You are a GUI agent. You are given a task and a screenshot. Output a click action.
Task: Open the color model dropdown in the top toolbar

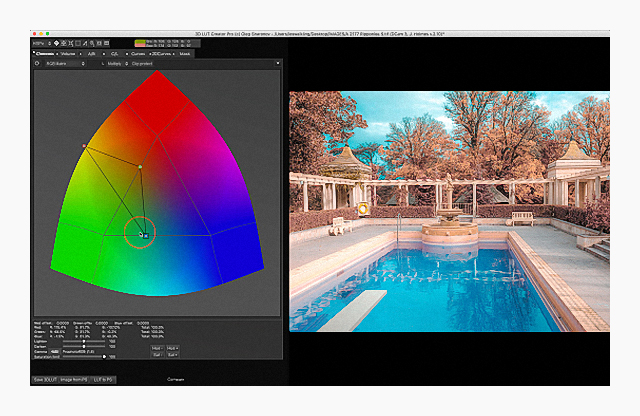click(42, 43)
